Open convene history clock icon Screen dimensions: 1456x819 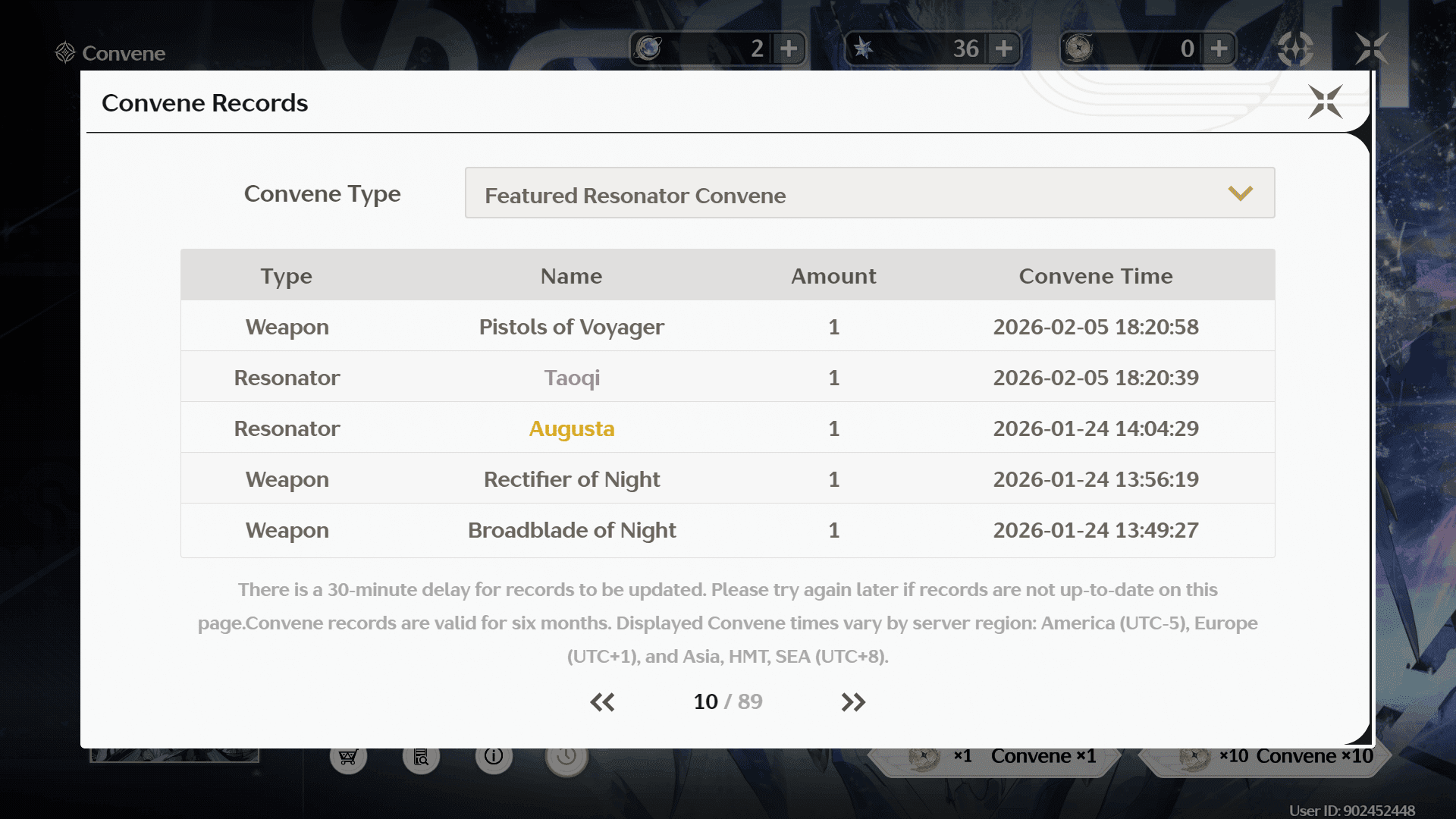[x=566, y=757]
